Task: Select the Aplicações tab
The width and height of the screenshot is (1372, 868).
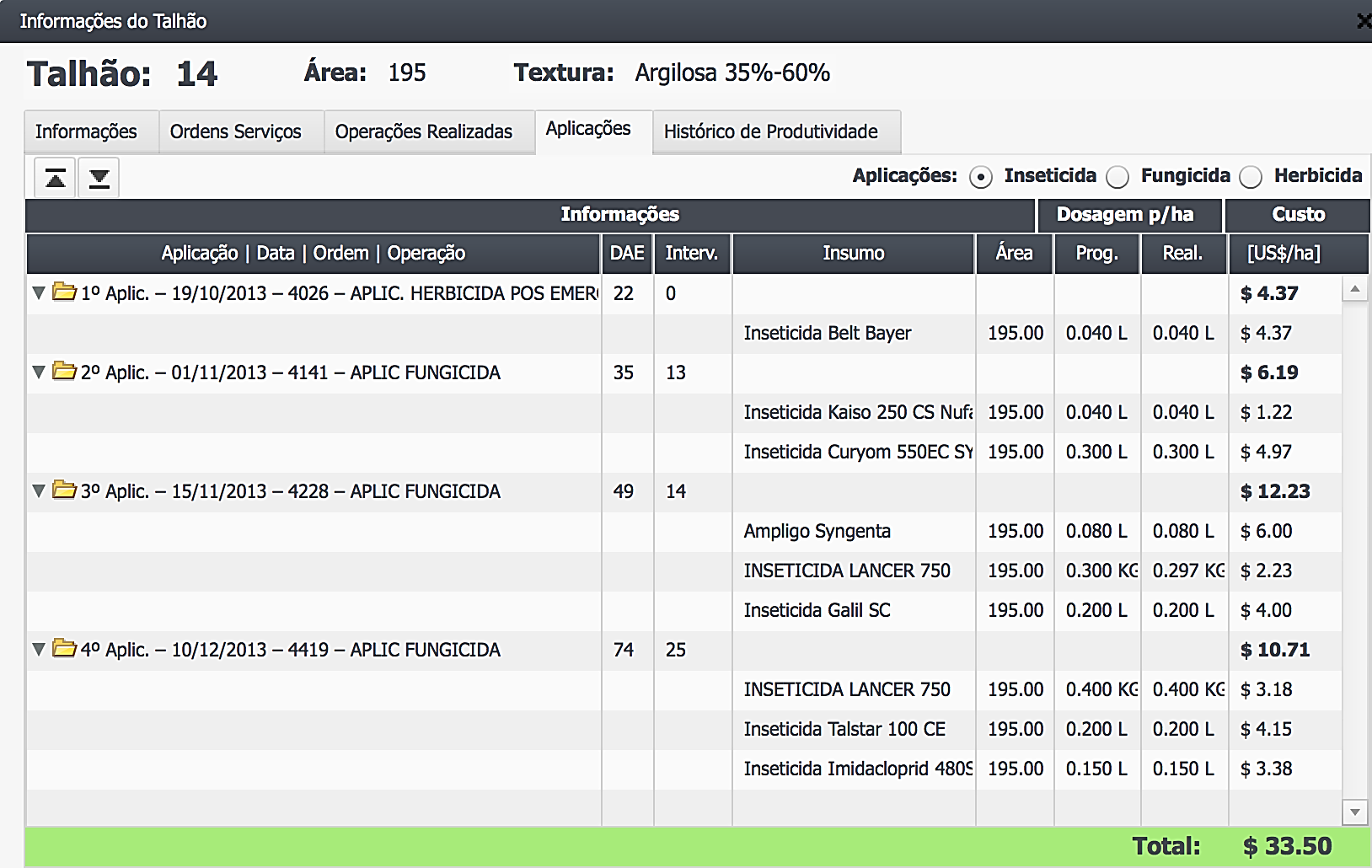Action: (593, 131)
